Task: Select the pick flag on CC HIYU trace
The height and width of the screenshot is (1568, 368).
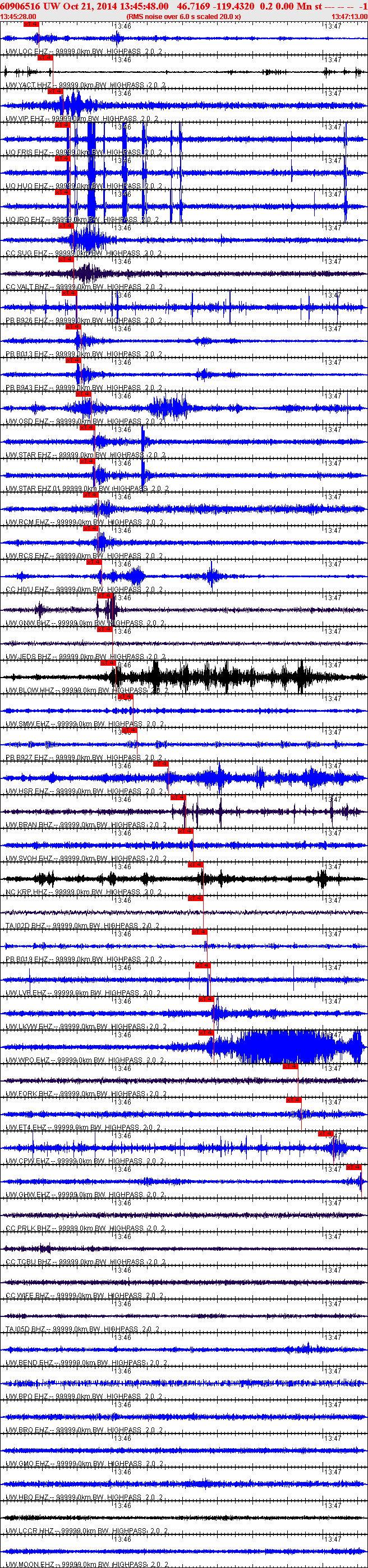Action: [94, 562]
